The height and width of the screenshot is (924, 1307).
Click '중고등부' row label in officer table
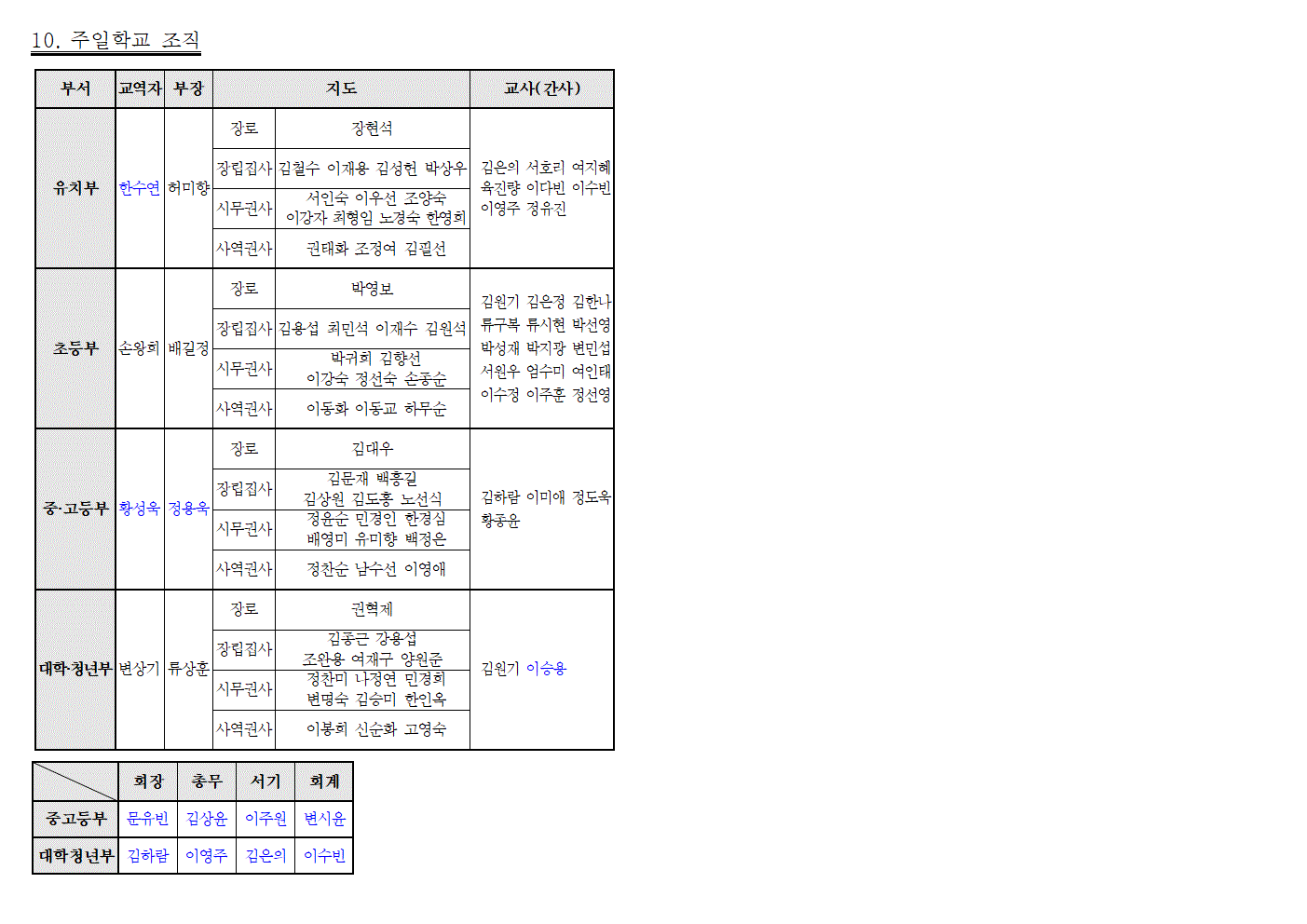click(x=75, y=819)
